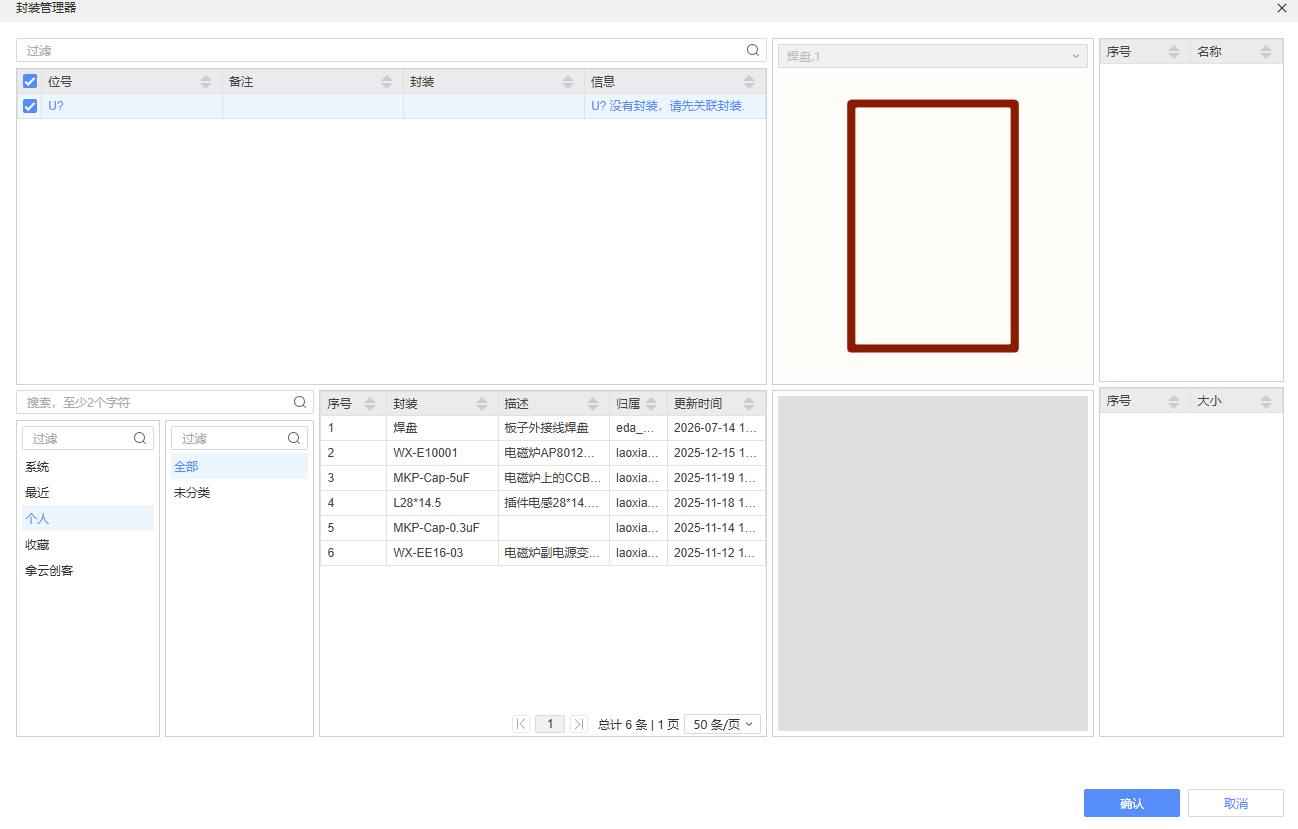
Task: Select the MKP-Cap-5uF footprint
Action: (x=543, y=478)
